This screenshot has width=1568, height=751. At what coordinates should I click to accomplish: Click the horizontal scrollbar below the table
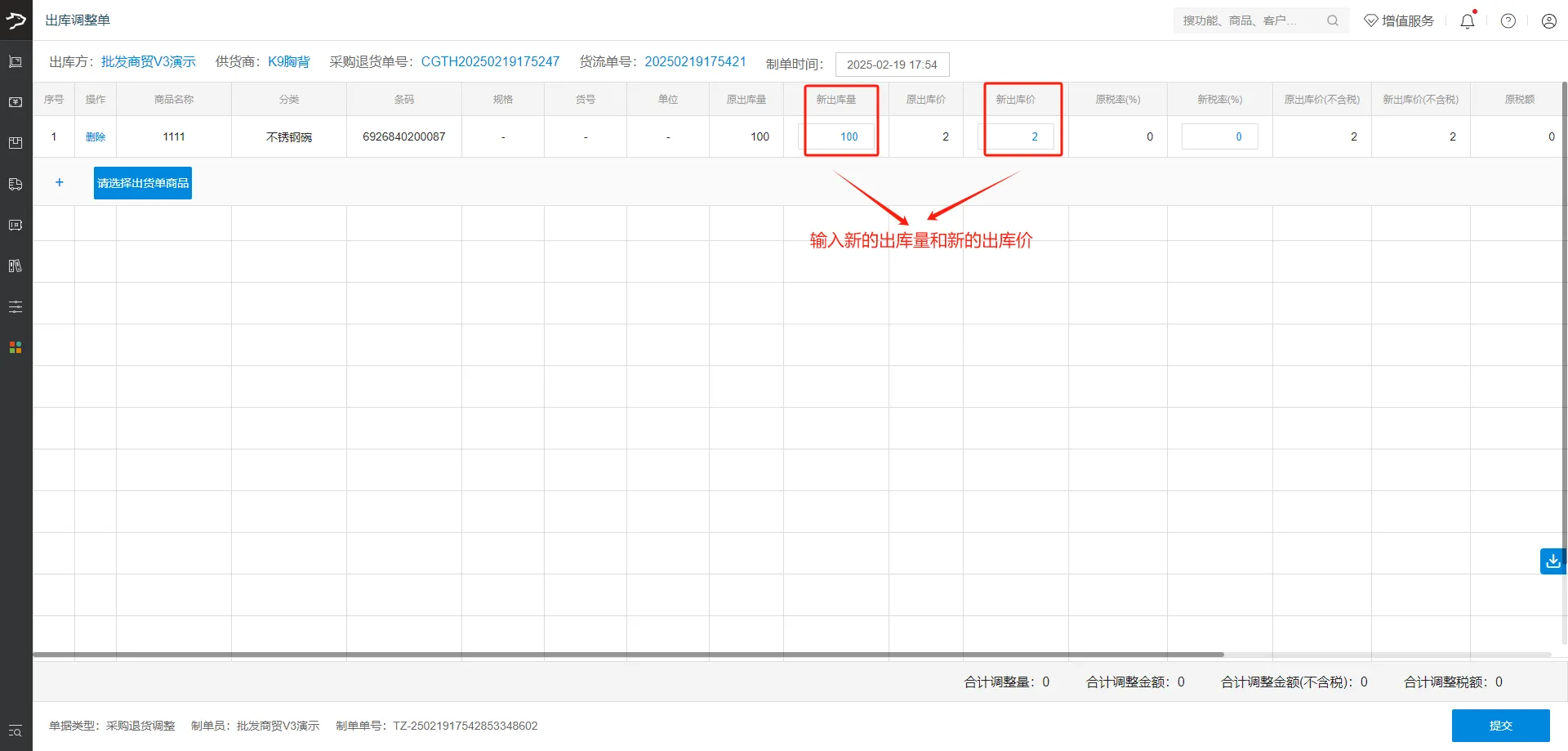(629, 655)
